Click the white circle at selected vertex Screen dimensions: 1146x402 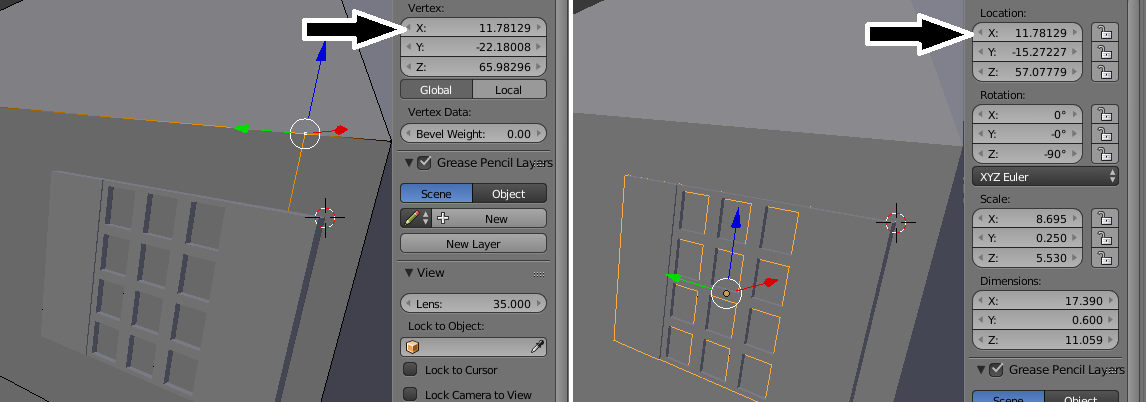click(x=305, y=134)
